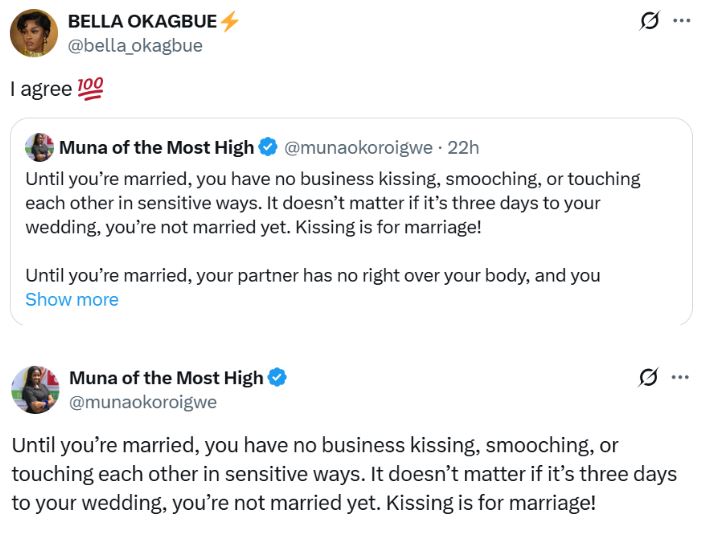Click the @bella_okagbue handle
Viewport: 701px width, 540px height.
coord(134,46)
